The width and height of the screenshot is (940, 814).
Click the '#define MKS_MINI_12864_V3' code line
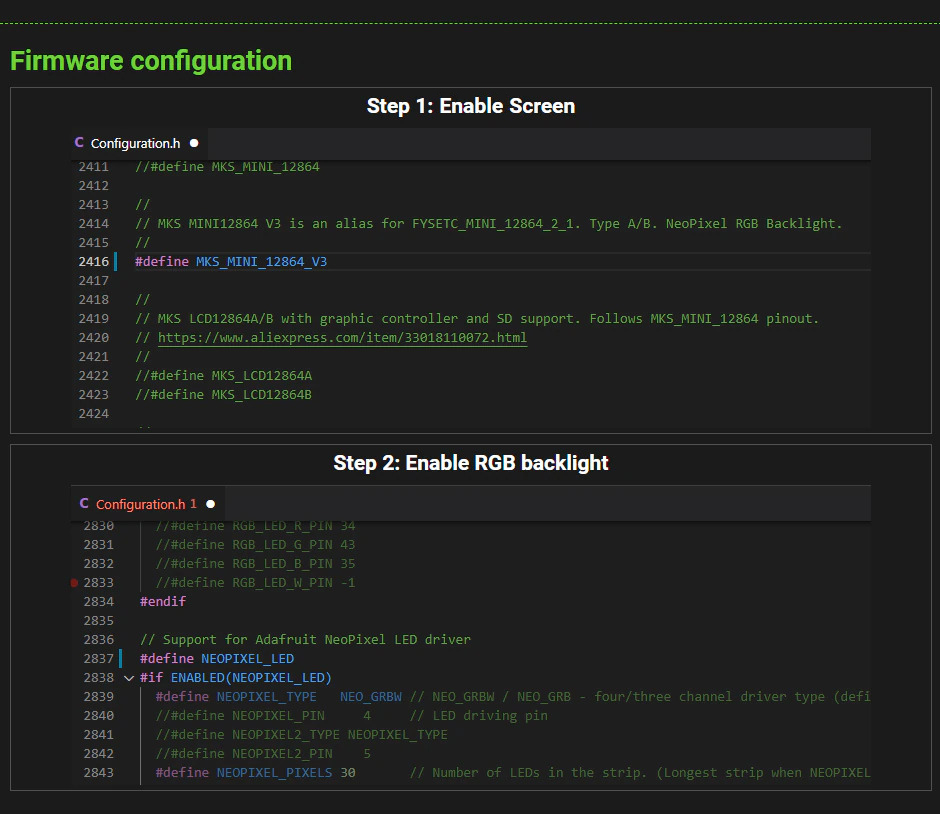point(231,261)
